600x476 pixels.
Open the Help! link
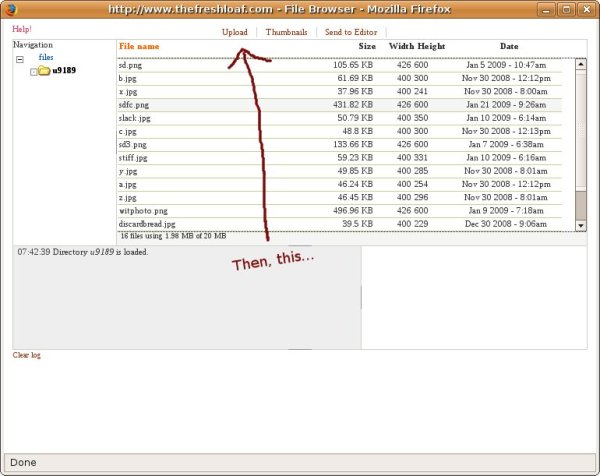22,29
